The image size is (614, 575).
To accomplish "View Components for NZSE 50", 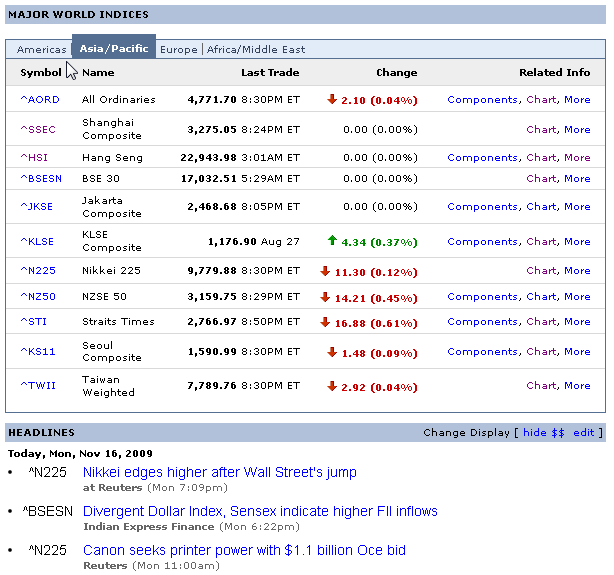I will pyautogui.click(x=482, y=297).
